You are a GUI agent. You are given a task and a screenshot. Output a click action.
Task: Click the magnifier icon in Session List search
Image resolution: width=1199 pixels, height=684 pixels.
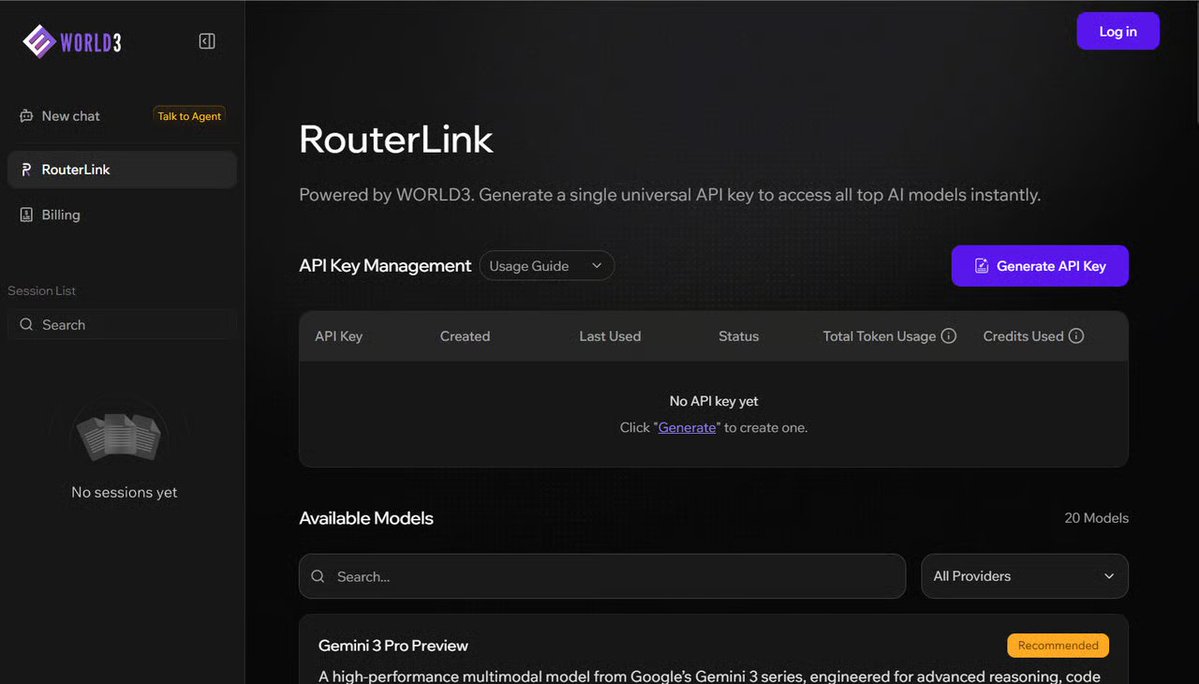[26, 325]
